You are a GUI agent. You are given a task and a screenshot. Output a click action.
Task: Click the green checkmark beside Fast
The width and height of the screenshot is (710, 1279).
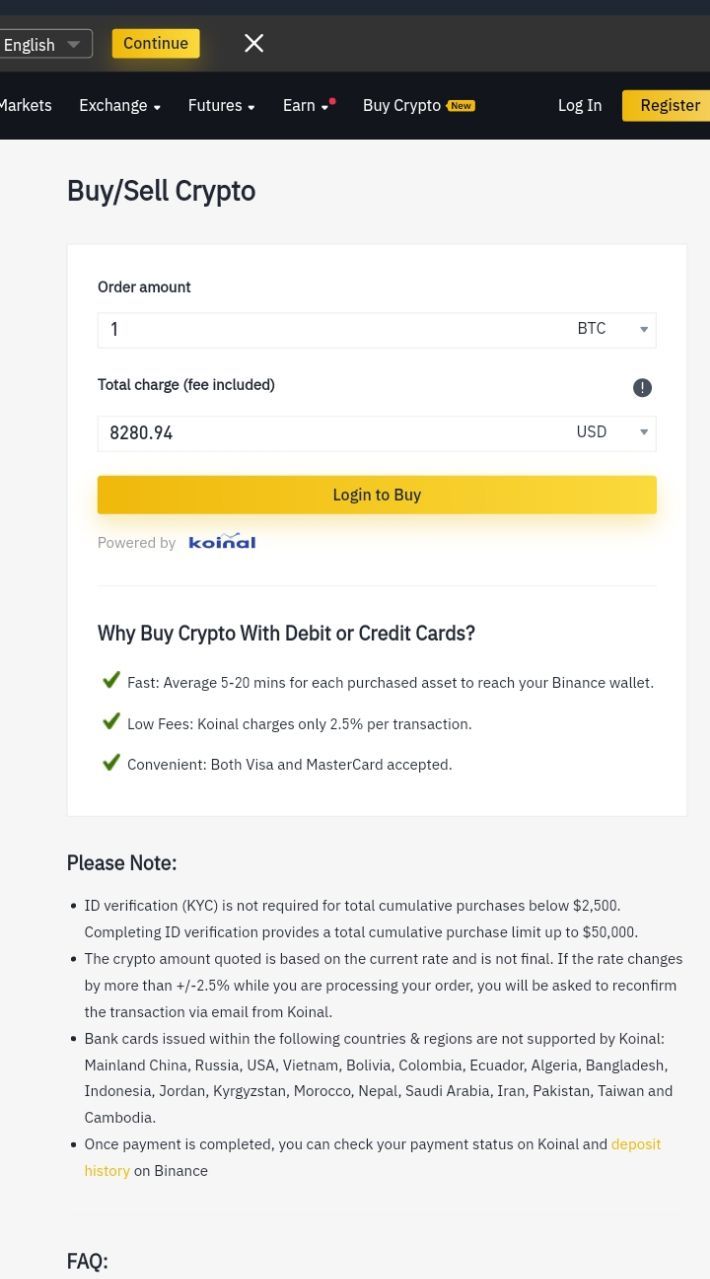(111, 681)
